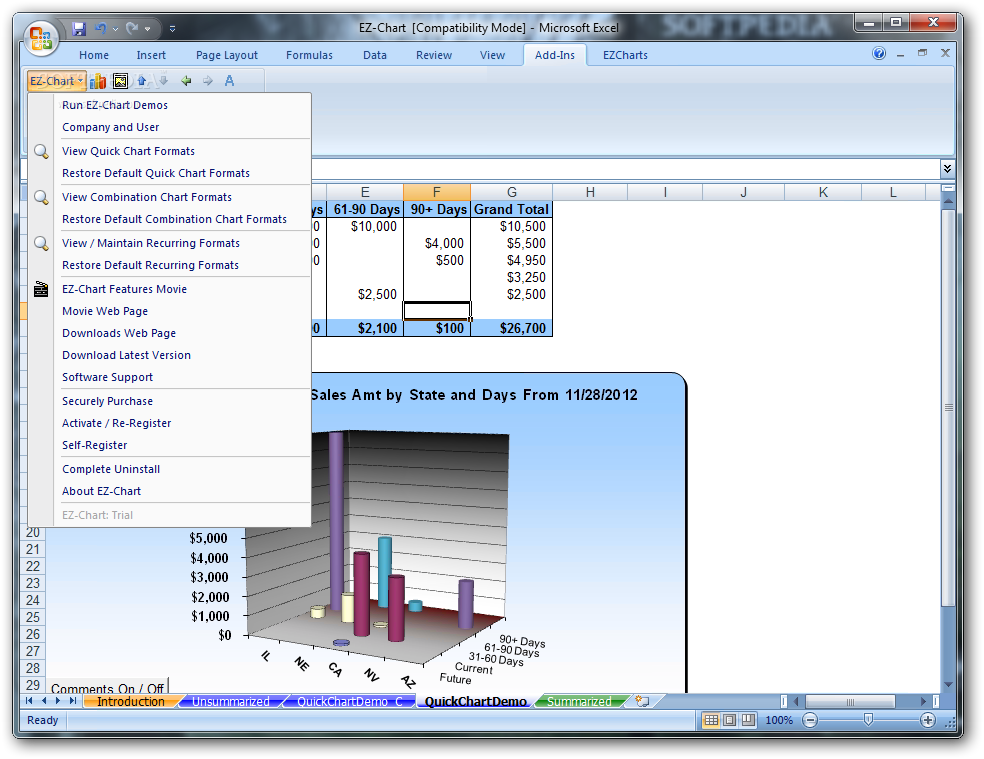Open the Summarized sheet tab
The image size is (984, 759).
point(579,701)
